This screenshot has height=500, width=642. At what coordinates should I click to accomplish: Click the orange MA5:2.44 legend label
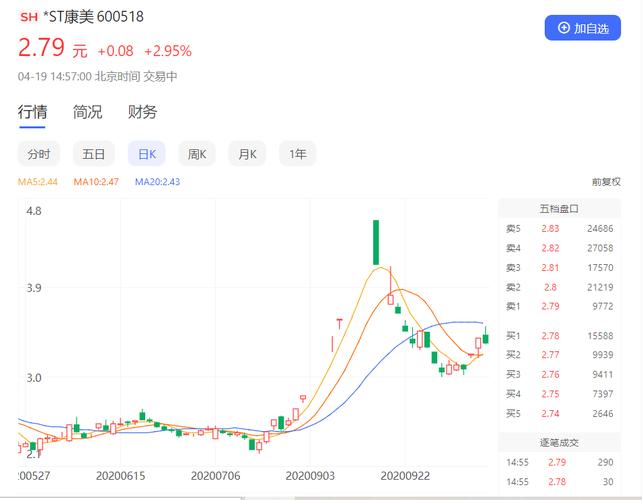pos(38,182)
